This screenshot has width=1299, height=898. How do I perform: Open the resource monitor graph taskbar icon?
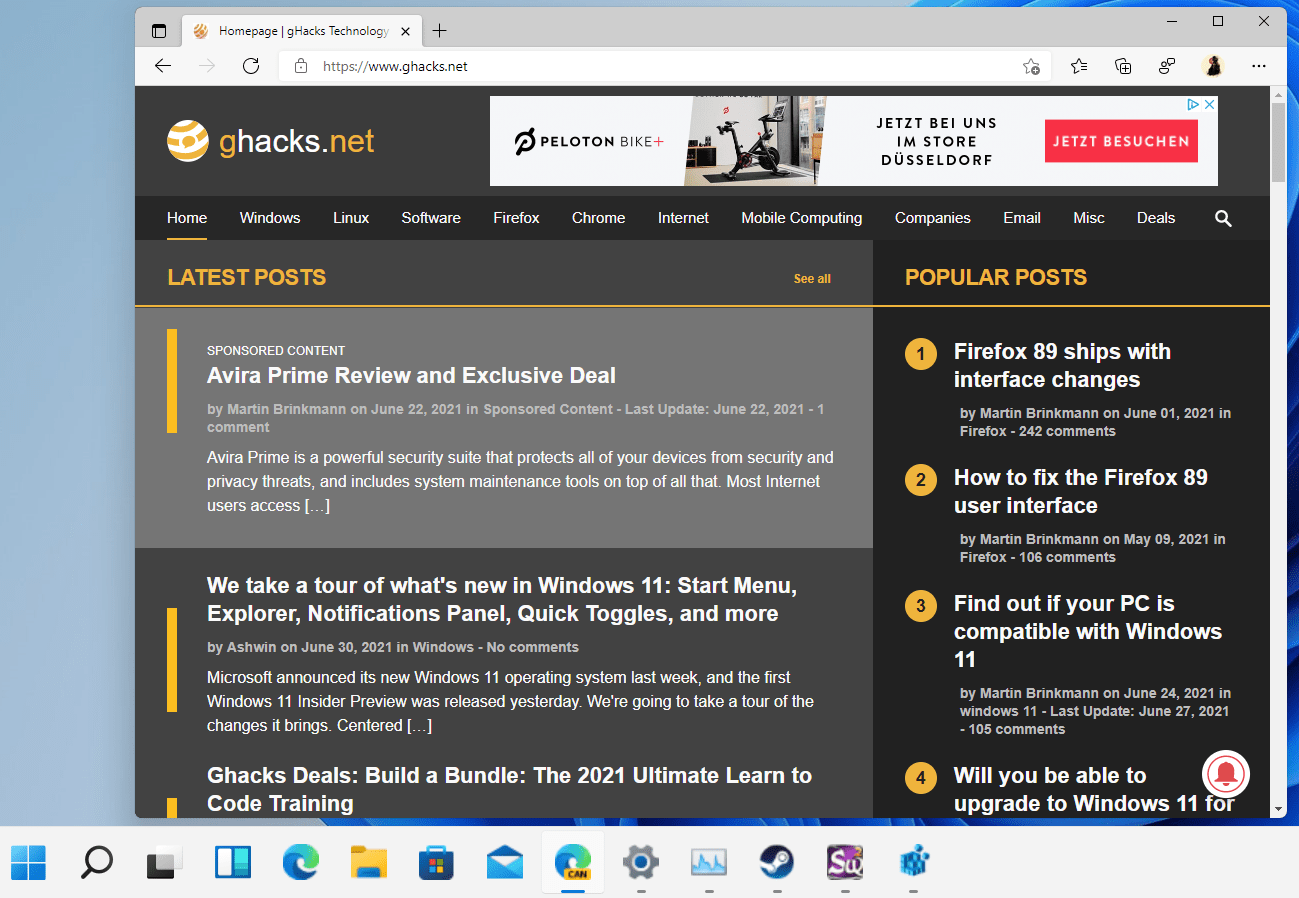tap(709, 862)
